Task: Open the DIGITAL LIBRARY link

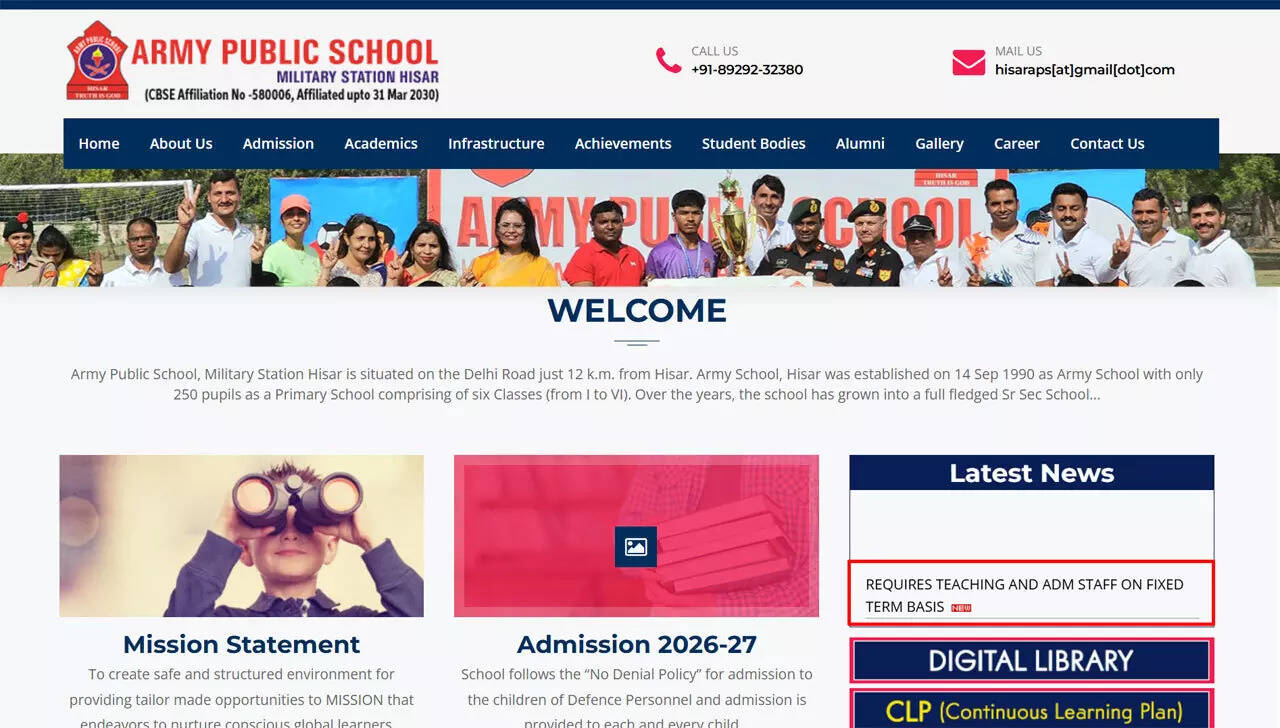Action: pos(1030,660)
